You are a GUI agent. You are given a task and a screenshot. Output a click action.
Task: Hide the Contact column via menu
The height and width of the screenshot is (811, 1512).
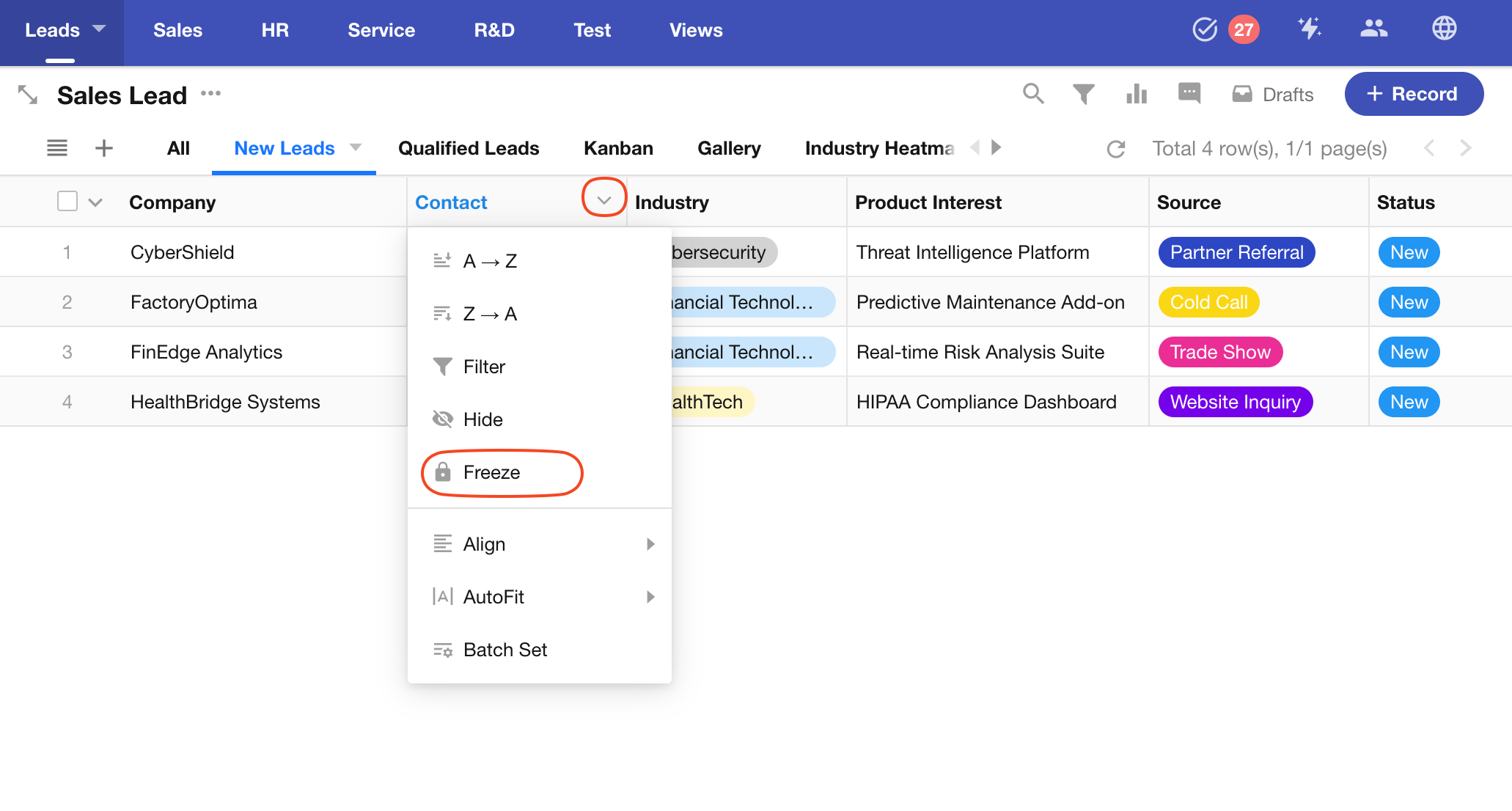click(x=482, y=419)
